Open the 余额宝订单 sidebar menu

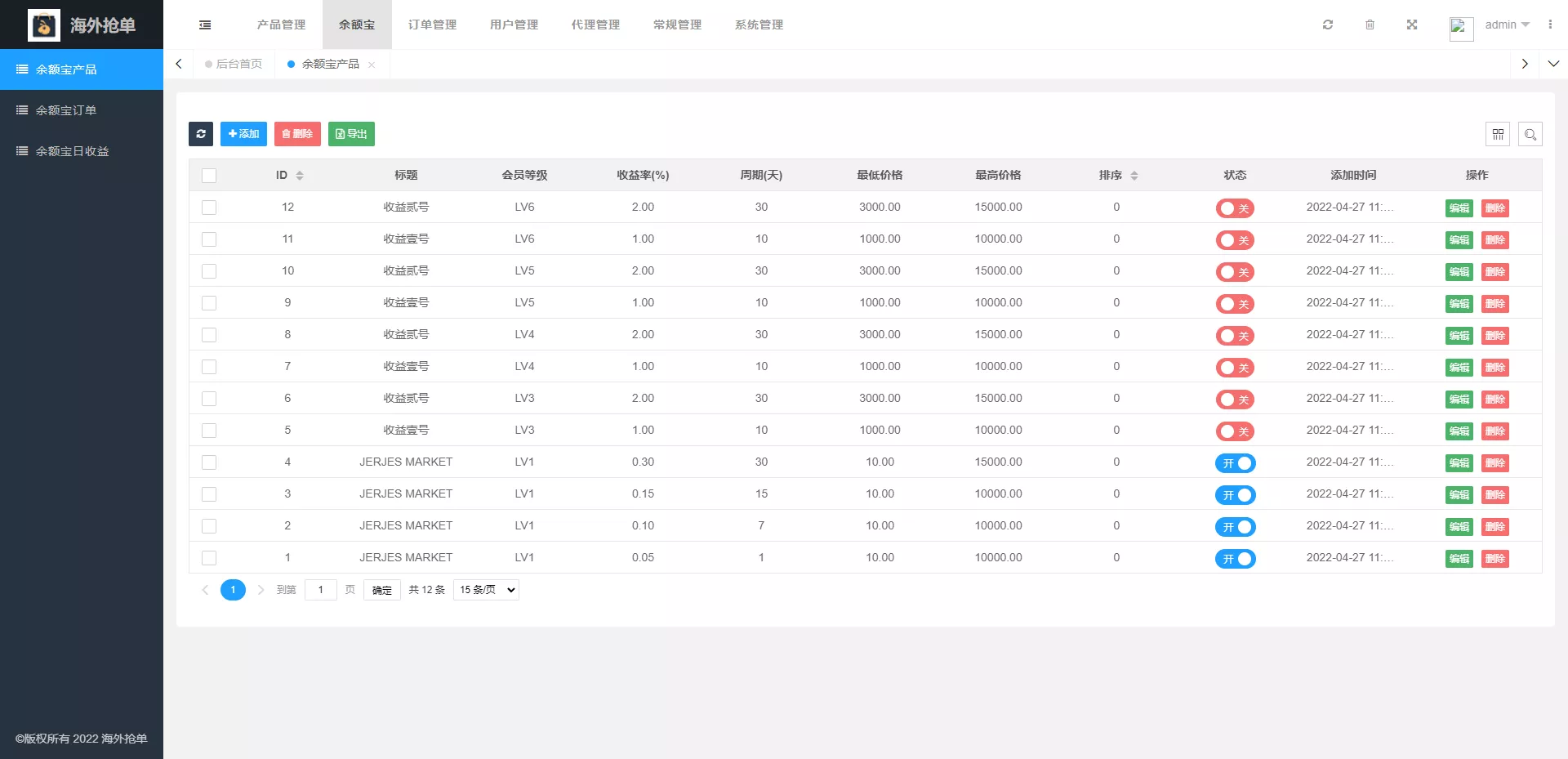coord(67,109)
